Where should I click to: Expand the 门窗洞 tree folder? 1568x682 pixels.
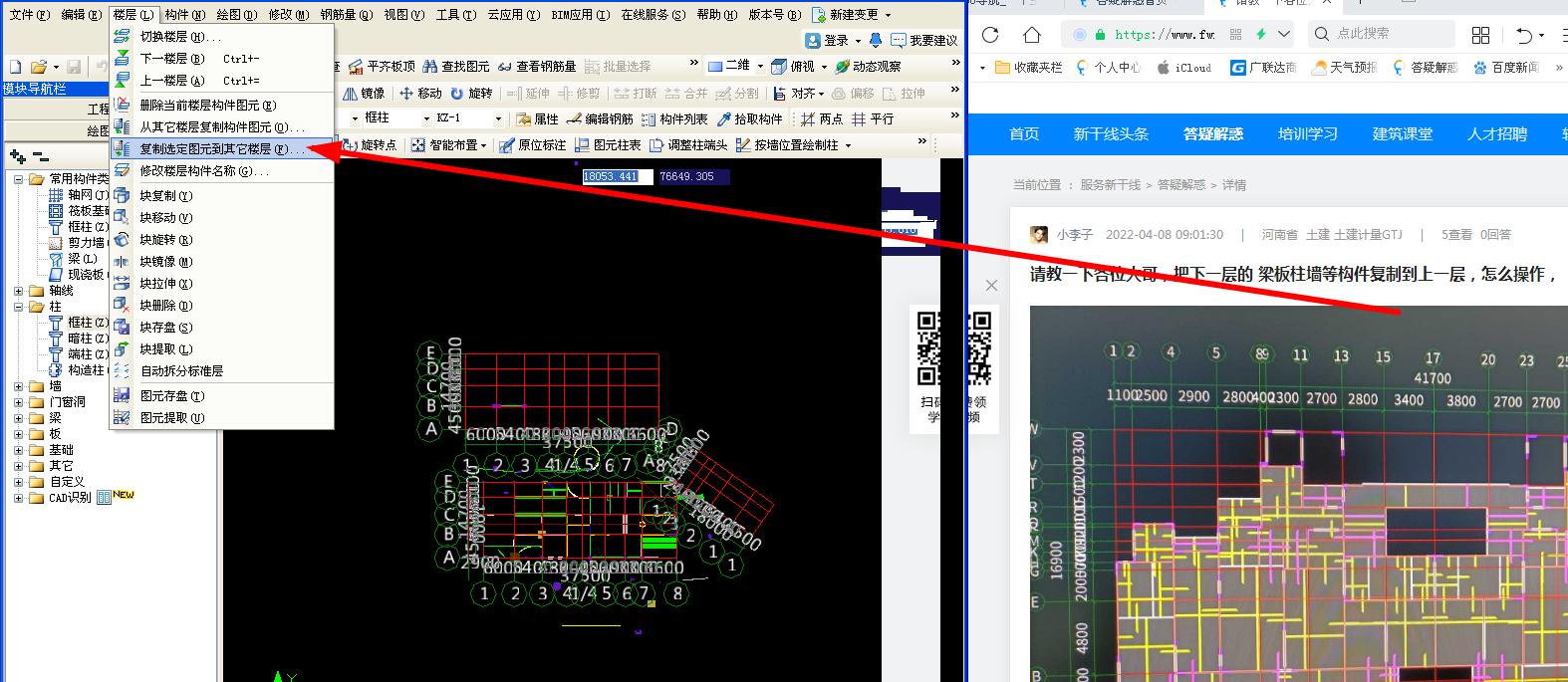(x=18, y=402)
